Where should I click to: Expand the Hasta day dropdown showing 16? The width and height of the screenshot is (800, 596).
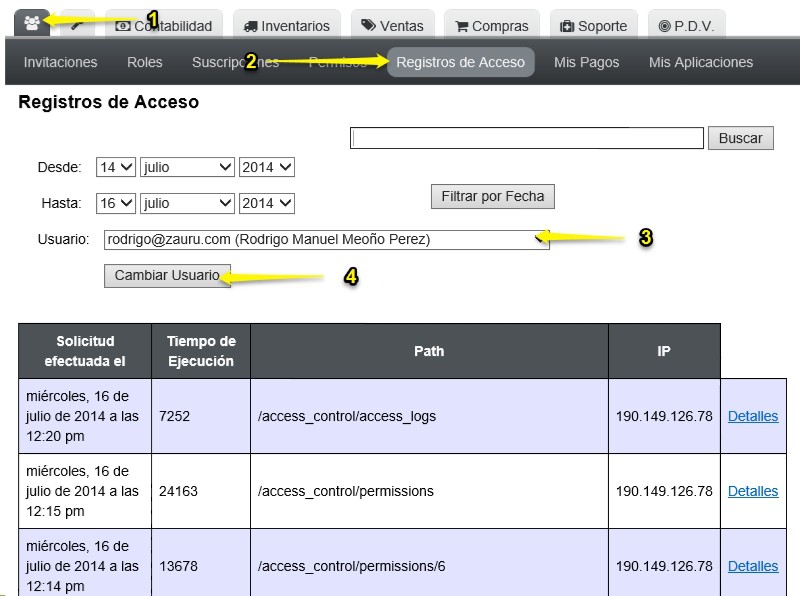click(x=116, y=204)
